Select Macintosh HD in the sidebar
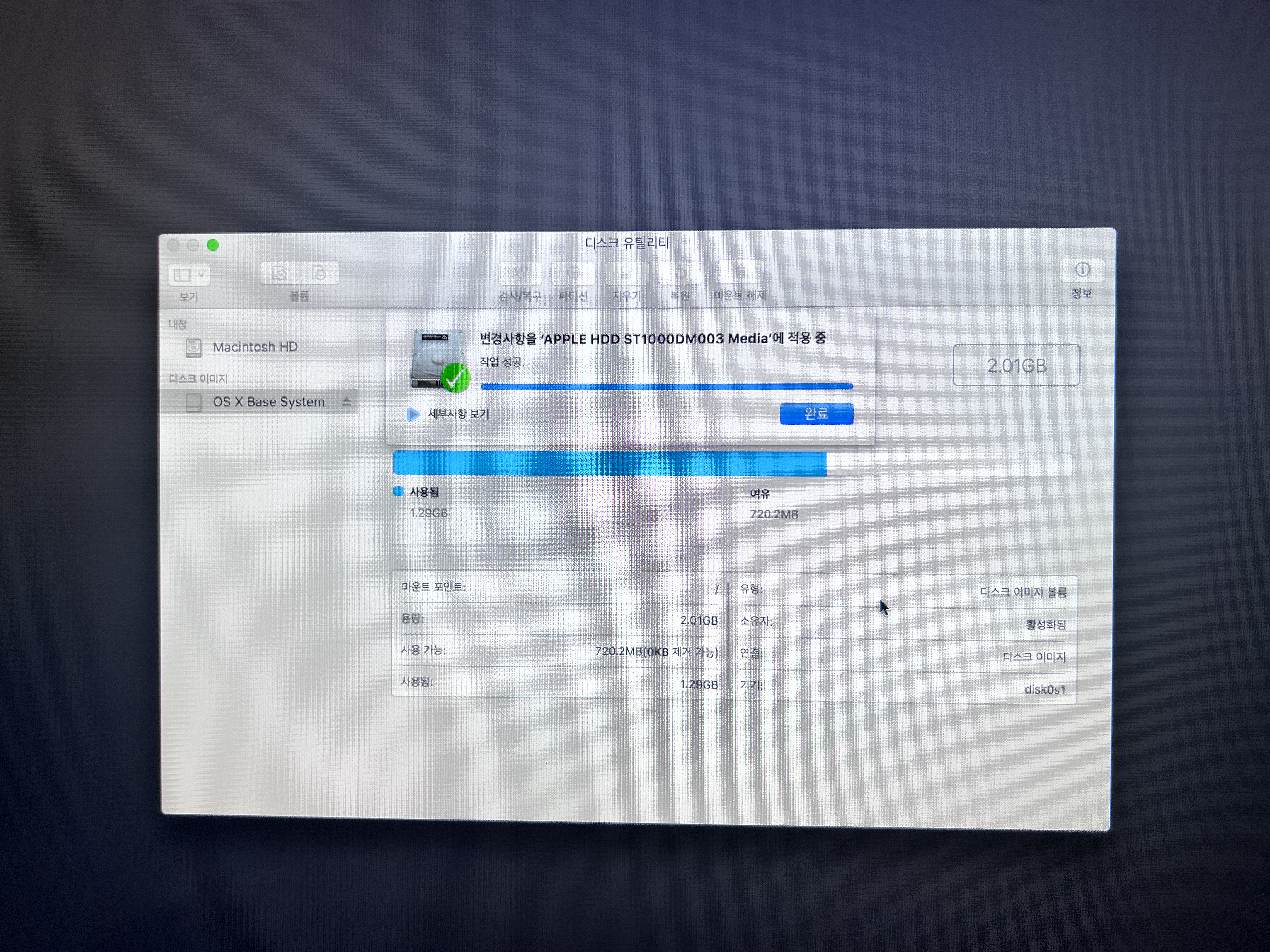The image size is (1270, 952). pyautogui.click(x=255, y=347)
